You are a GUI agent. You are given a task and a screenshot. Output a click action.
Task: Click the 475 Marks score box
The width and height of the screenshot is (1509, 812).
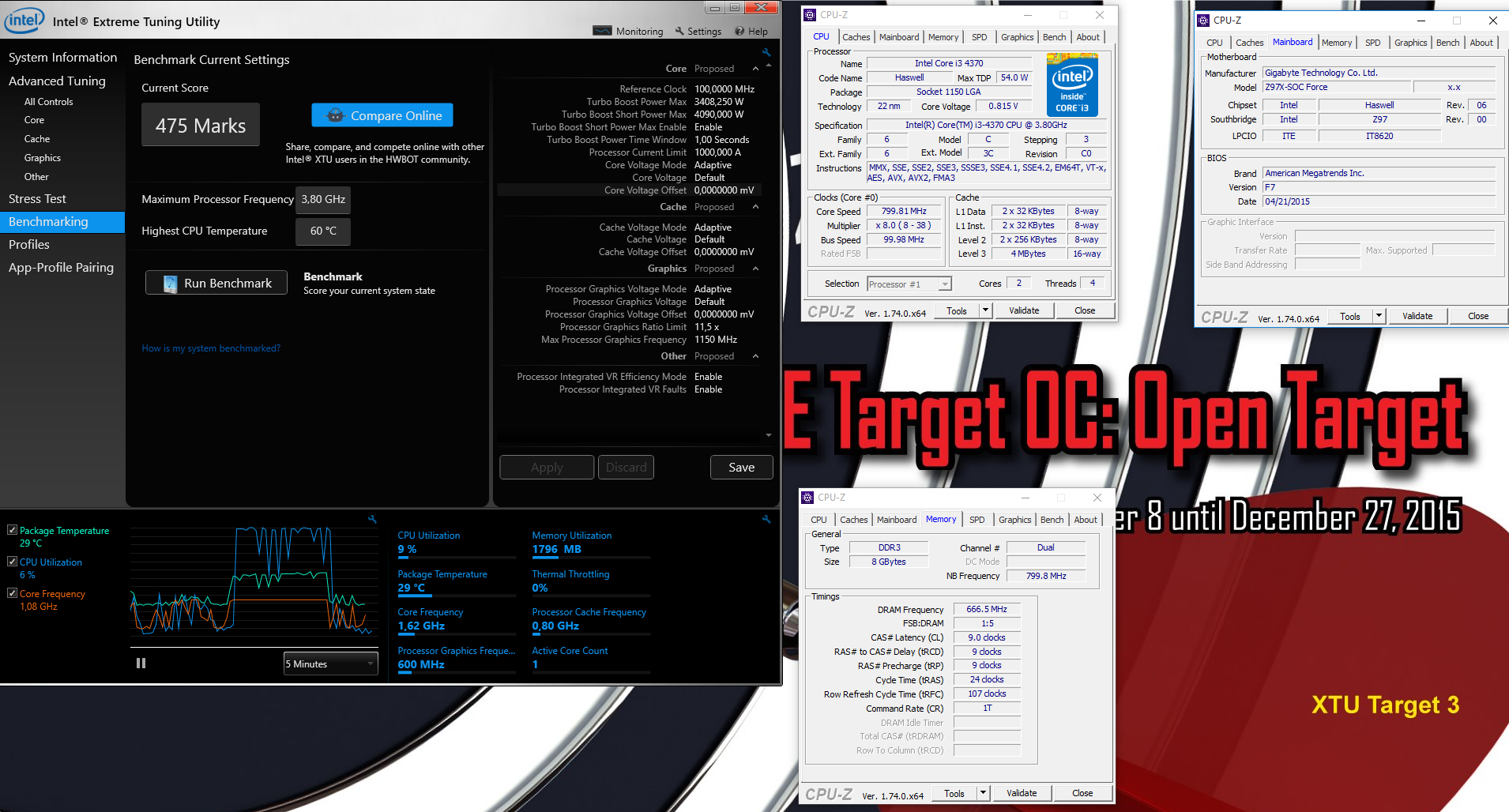(201, 125)
